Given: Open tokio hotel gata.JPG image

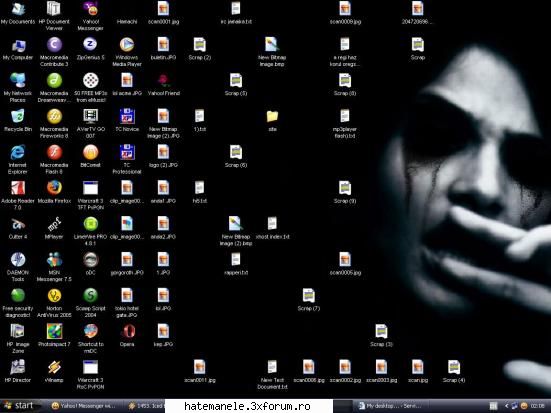Looking at the screenshot, I should click(x=127, y=303).
